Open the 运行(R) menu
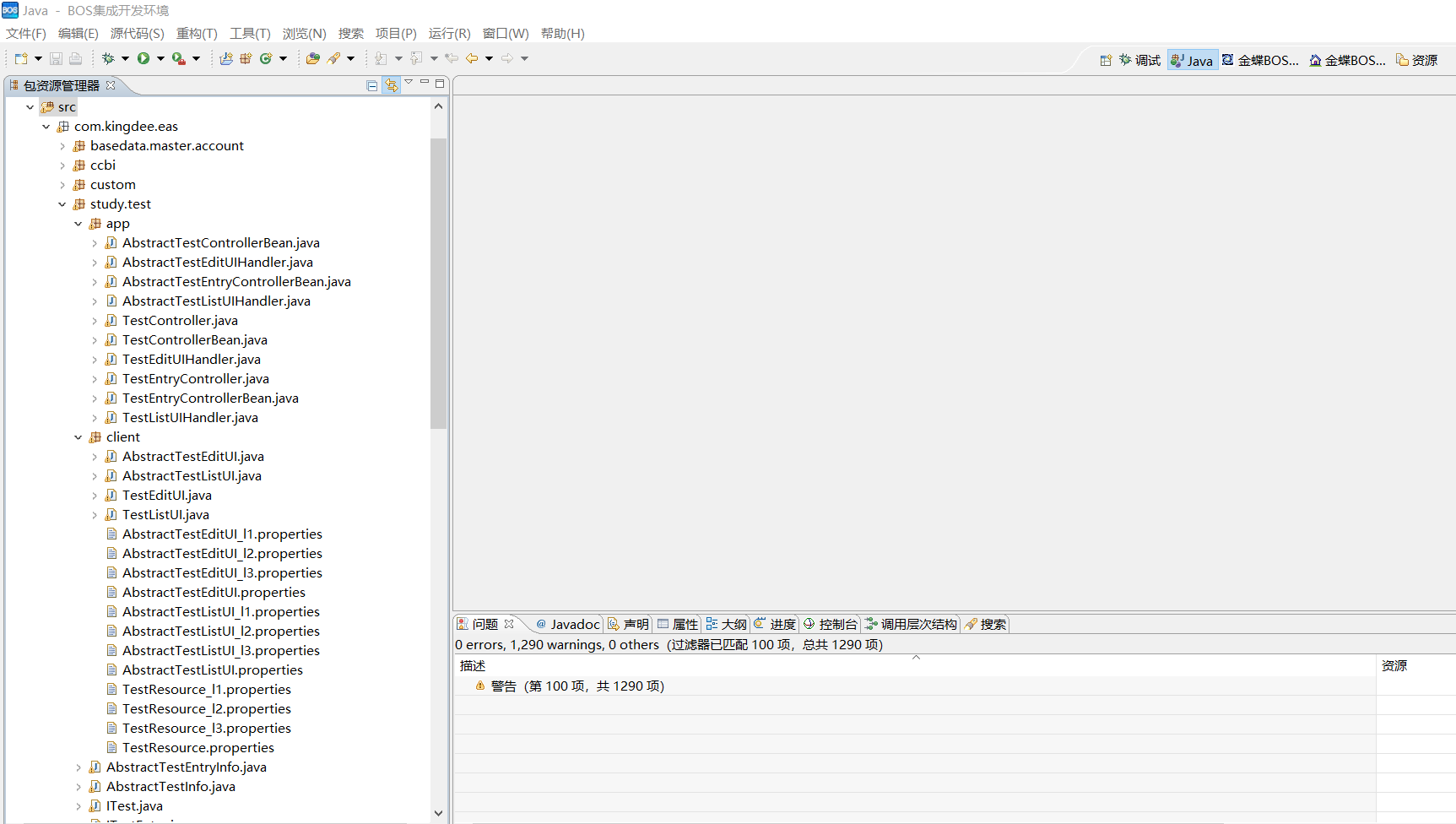This screenshot has height=824, width=1456. tap(450, 34)
